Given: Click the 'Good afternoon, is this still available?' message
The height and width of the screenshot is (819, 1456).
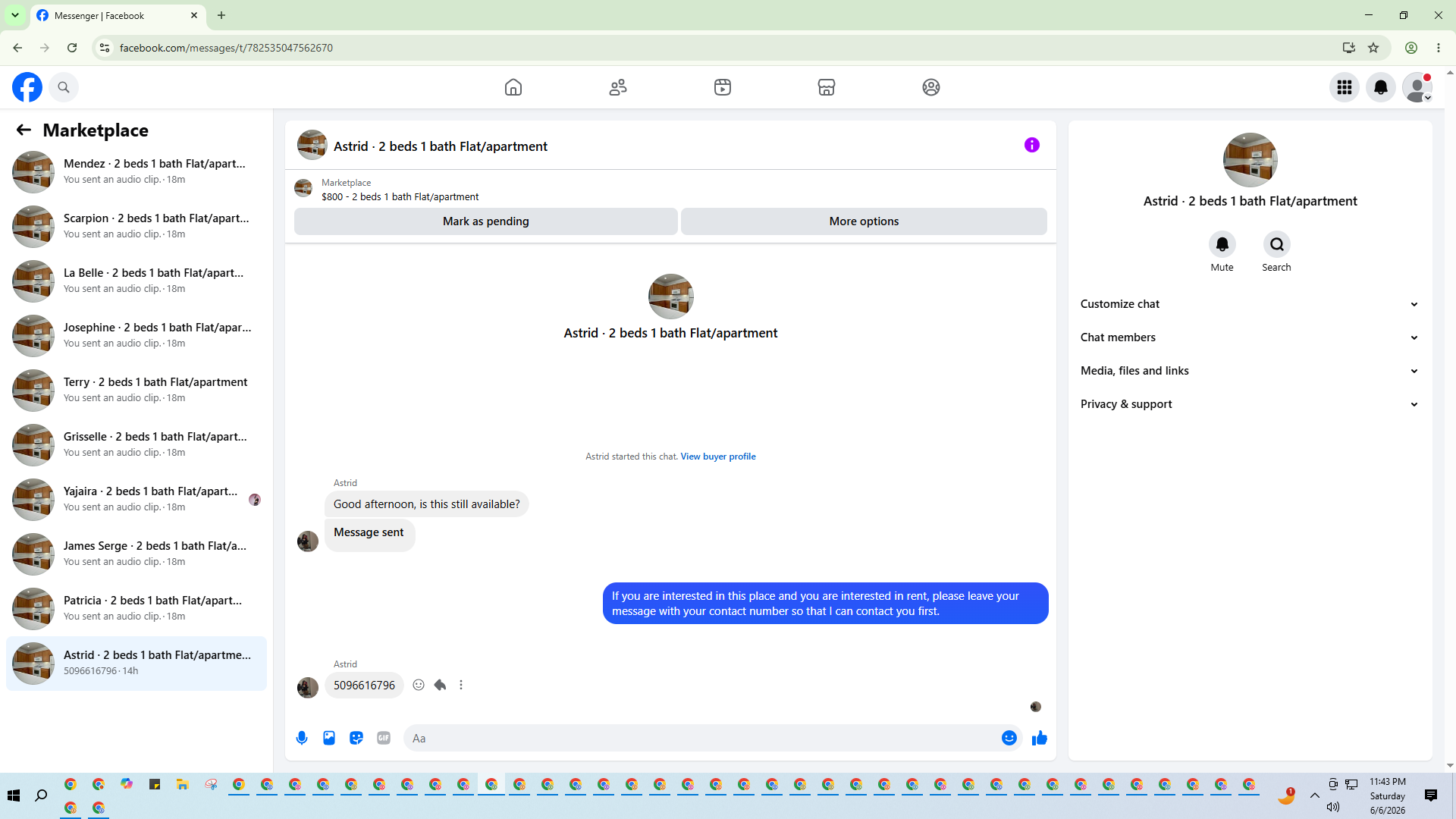Looking at the screenshot, I should pos(427,504).
